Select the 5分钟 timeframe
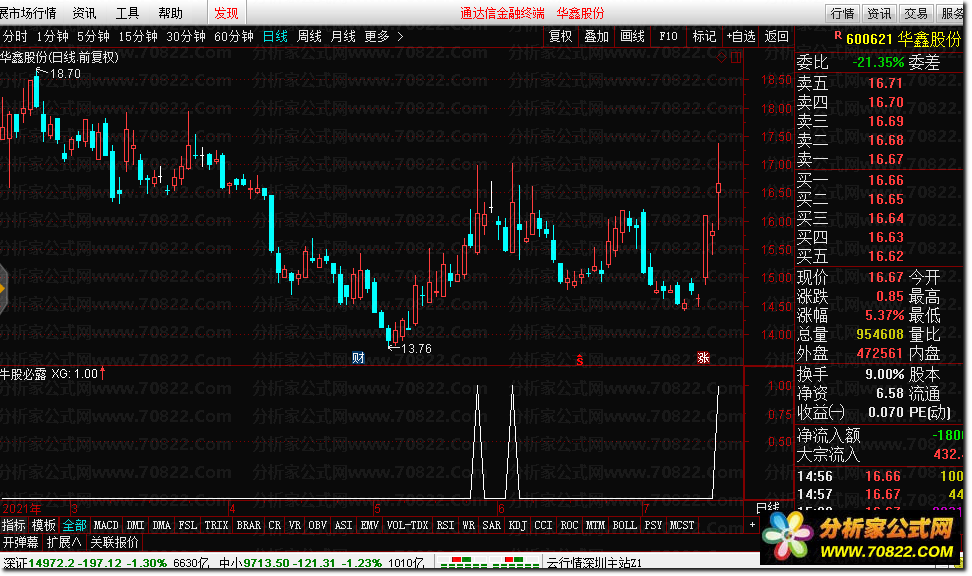Viewport: 972px width, 576px height. point(94,37)
